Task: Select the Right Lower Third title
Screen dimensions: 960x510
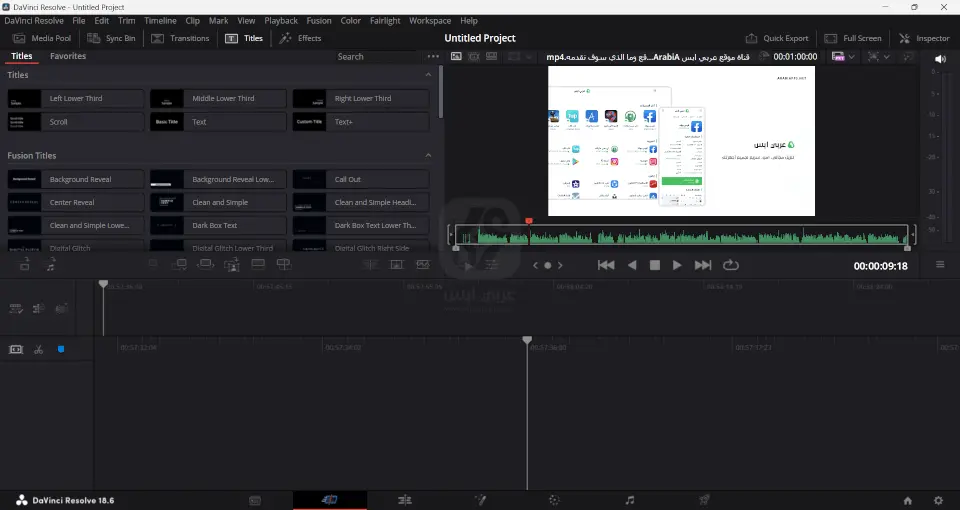Action: 361,99
